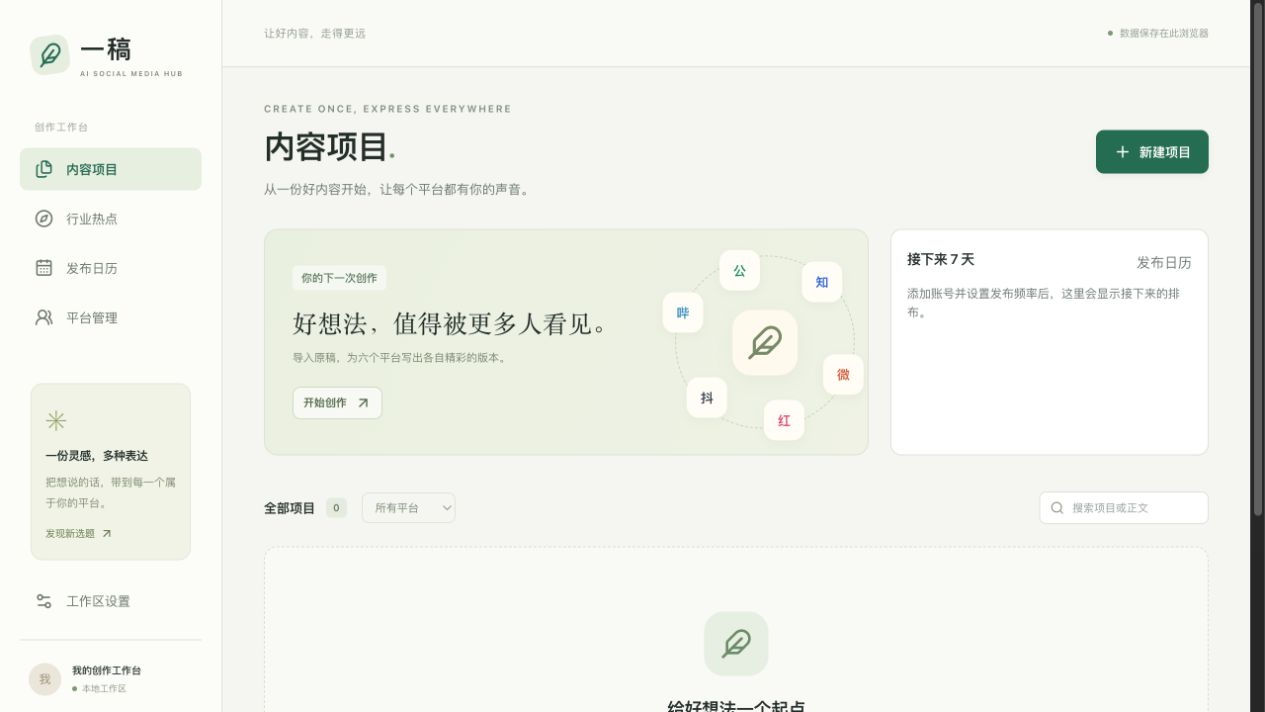Click the 工作区设置 sliders icon
1265x712 pixels.
coord(44,601)
